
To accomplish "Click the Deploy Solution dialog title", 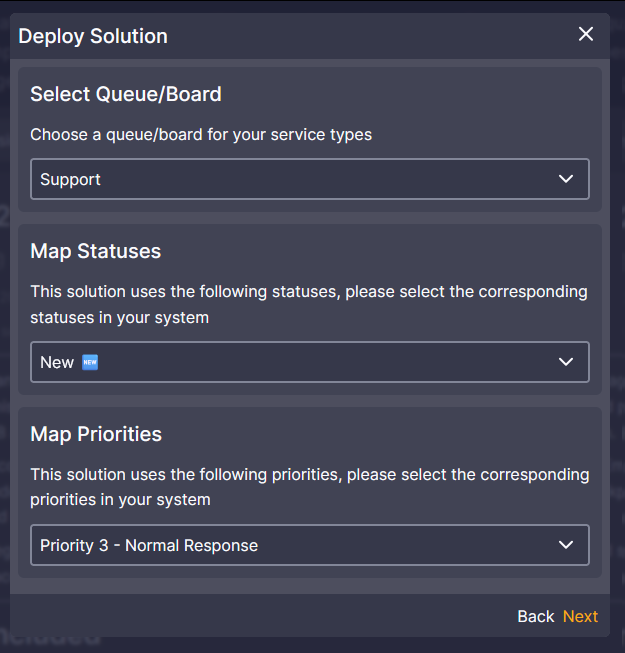I will pos(93,37).
